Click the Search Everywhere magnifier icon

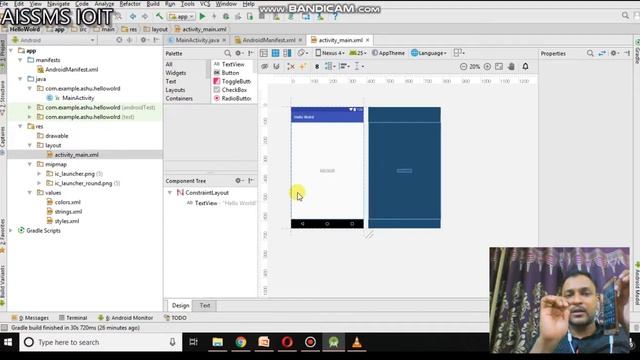pyautogui.click(x=625, y=15)
